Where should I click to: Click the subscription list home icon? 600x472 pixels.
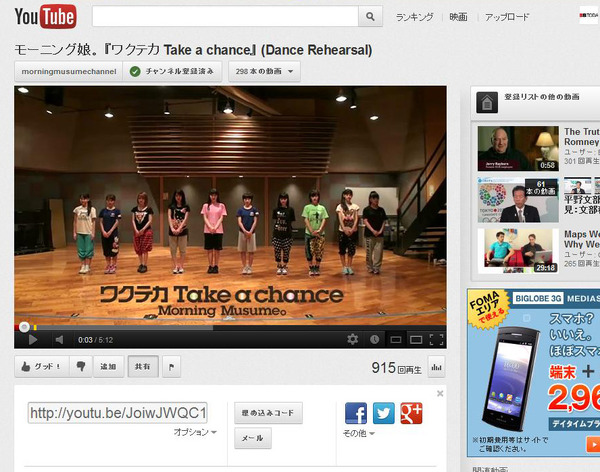[487, 103]
